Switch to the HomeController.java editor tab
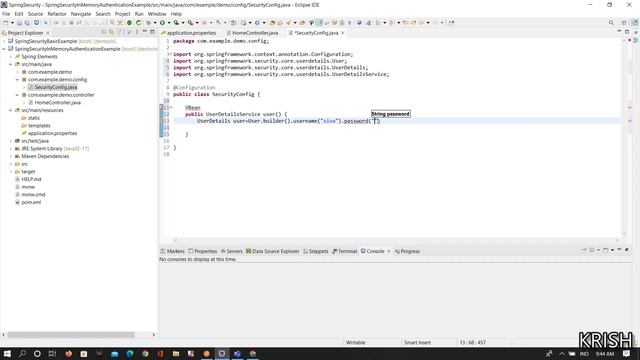Image resolution: width=640 pixels, height=360 pixels. click(x=252, y=33)
